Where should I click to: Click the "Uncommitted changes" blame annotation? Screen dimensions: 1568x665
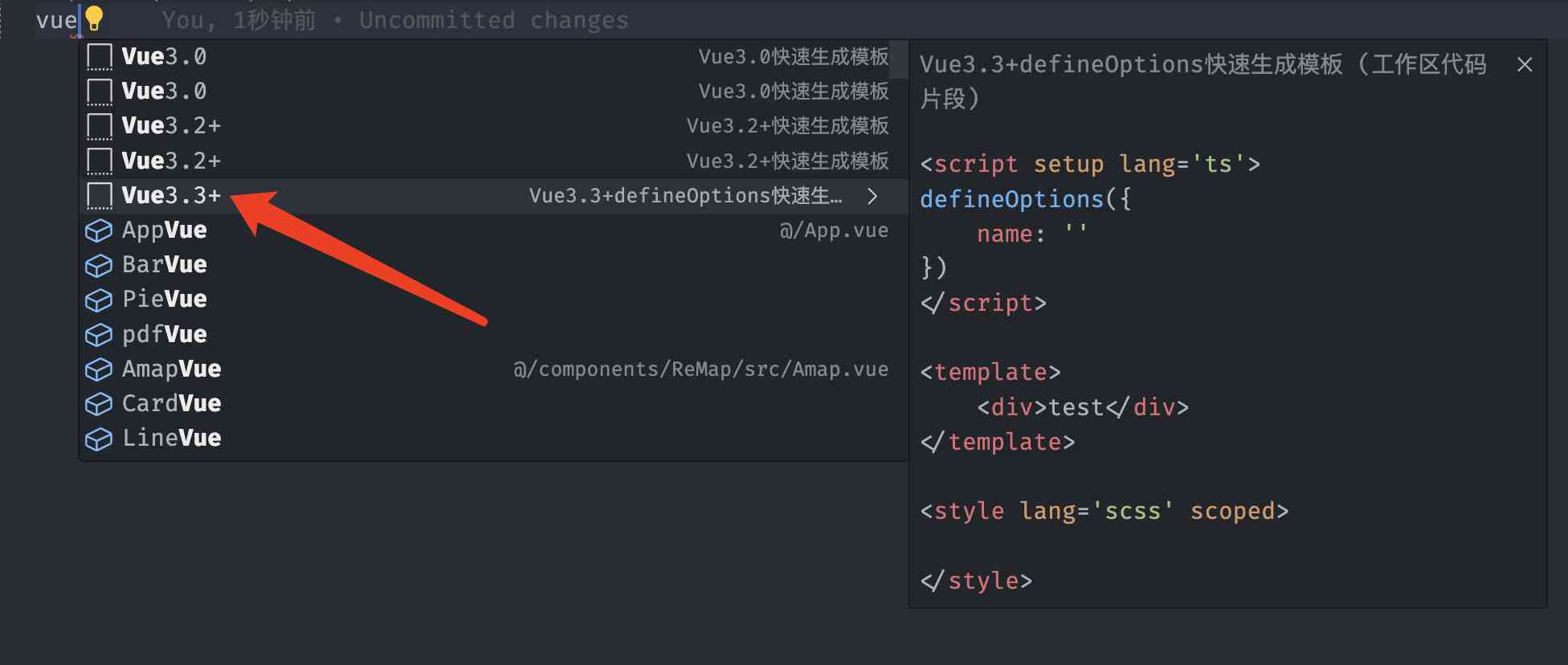pyautogui.click(x=493, y=20)
